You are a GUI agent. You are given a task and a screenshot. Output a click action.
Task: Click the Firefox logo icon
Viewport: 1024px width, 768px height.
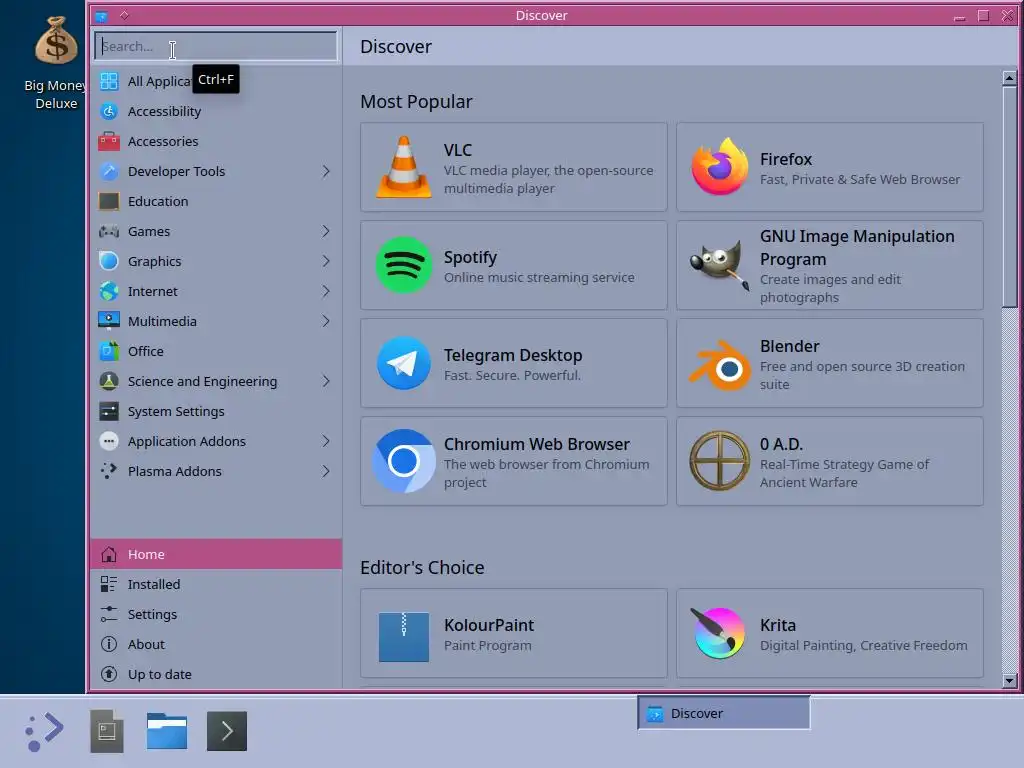point(720,167)
